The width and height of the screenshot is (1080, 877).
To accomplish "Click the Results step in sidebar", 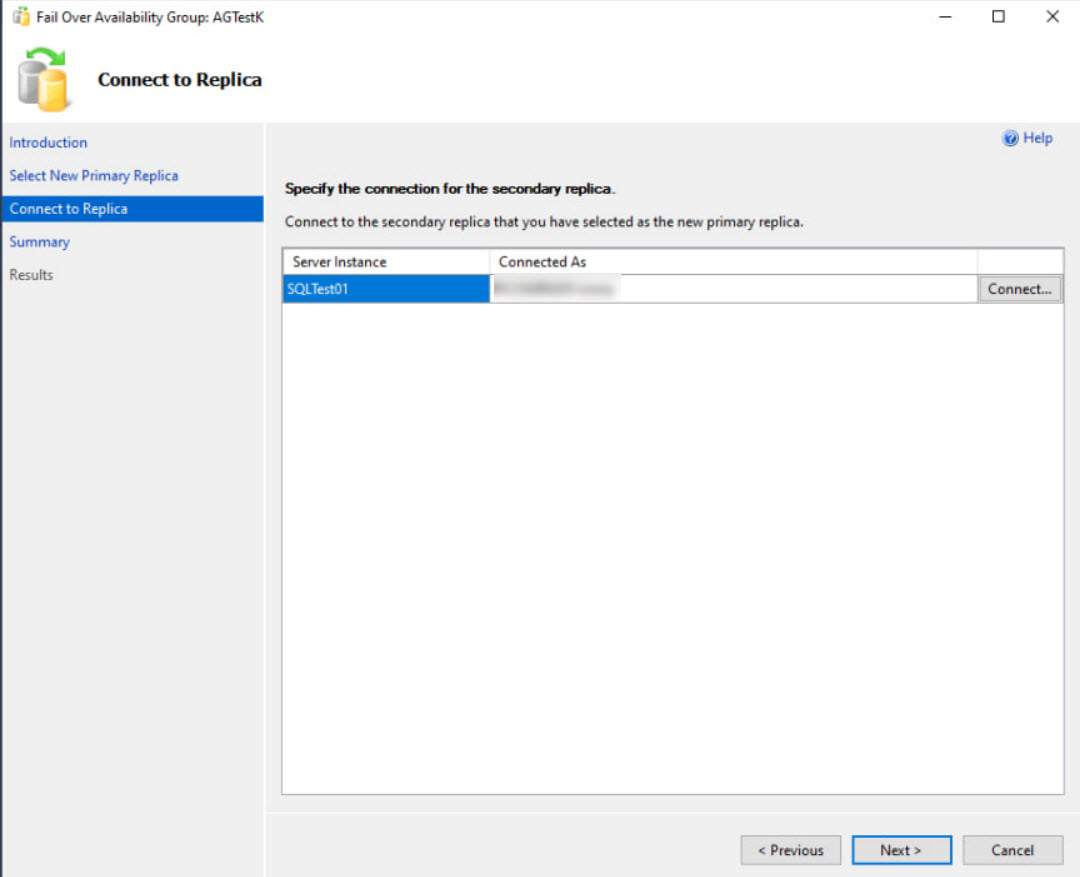I will pos(32,275).
